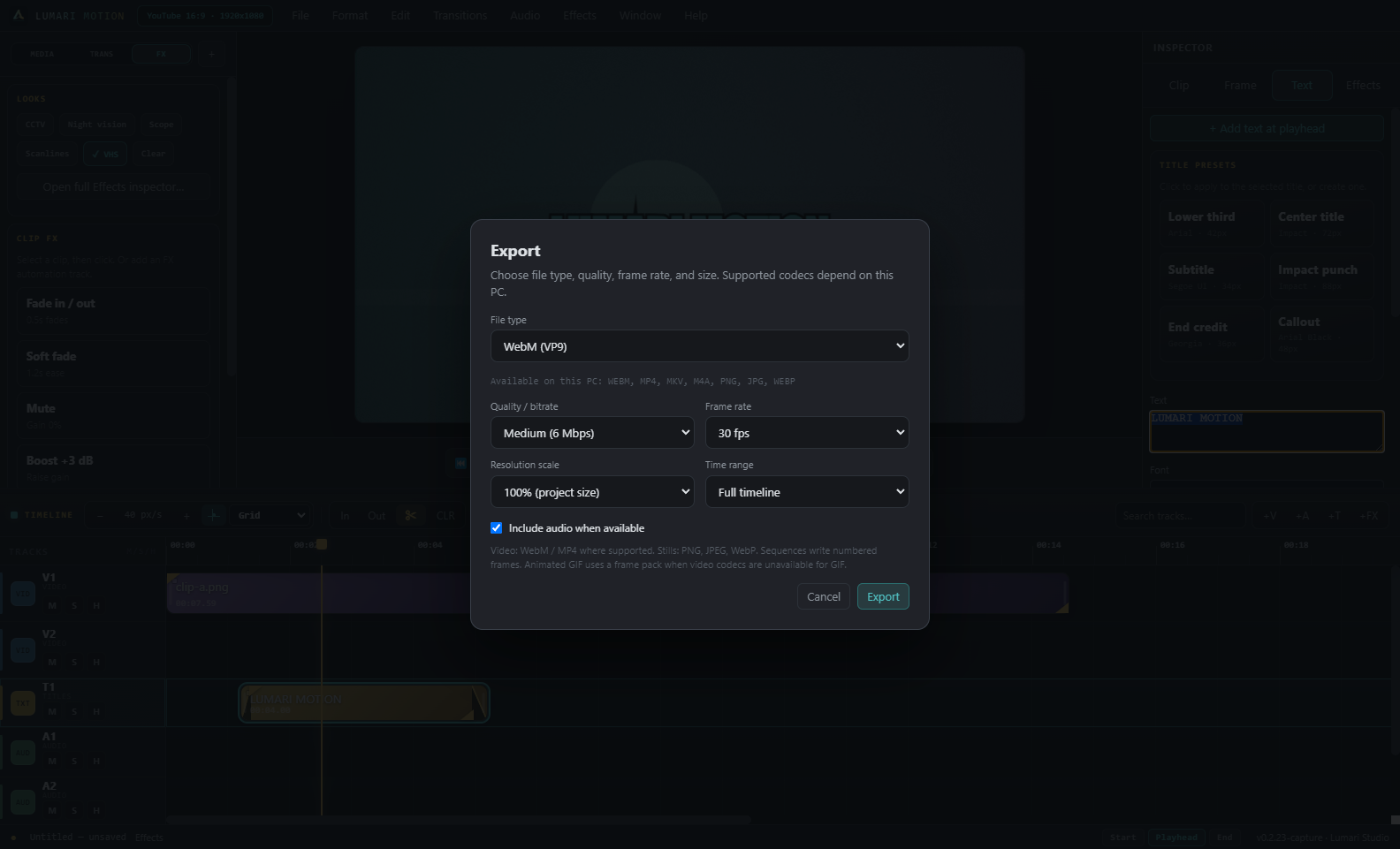Image resolution: width=1400 pixels, height=849 pixels.
Task: Set the Out point on the timeline
Action: tap(377, 515)
